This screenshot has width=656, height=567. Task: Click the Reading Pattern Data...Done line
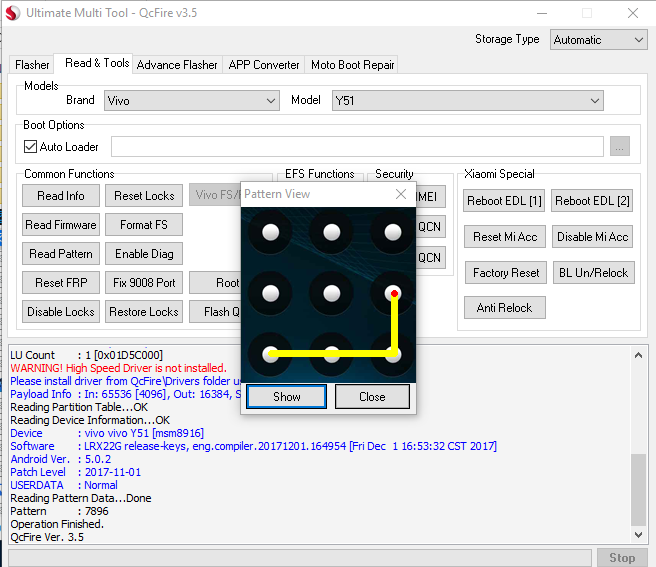click(x=81, y=498)
